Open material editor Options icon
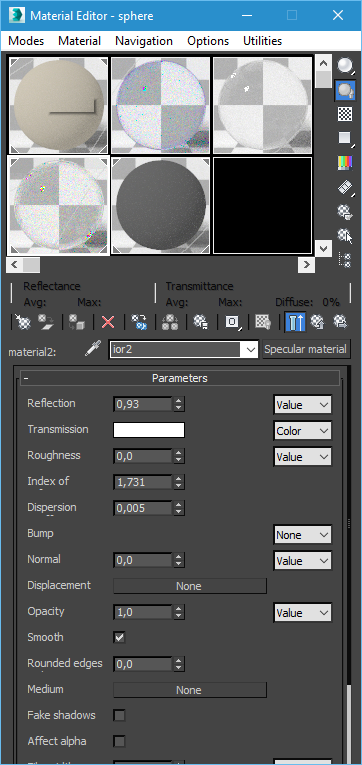This screenshot has height=765, width=362. point(345,212)
